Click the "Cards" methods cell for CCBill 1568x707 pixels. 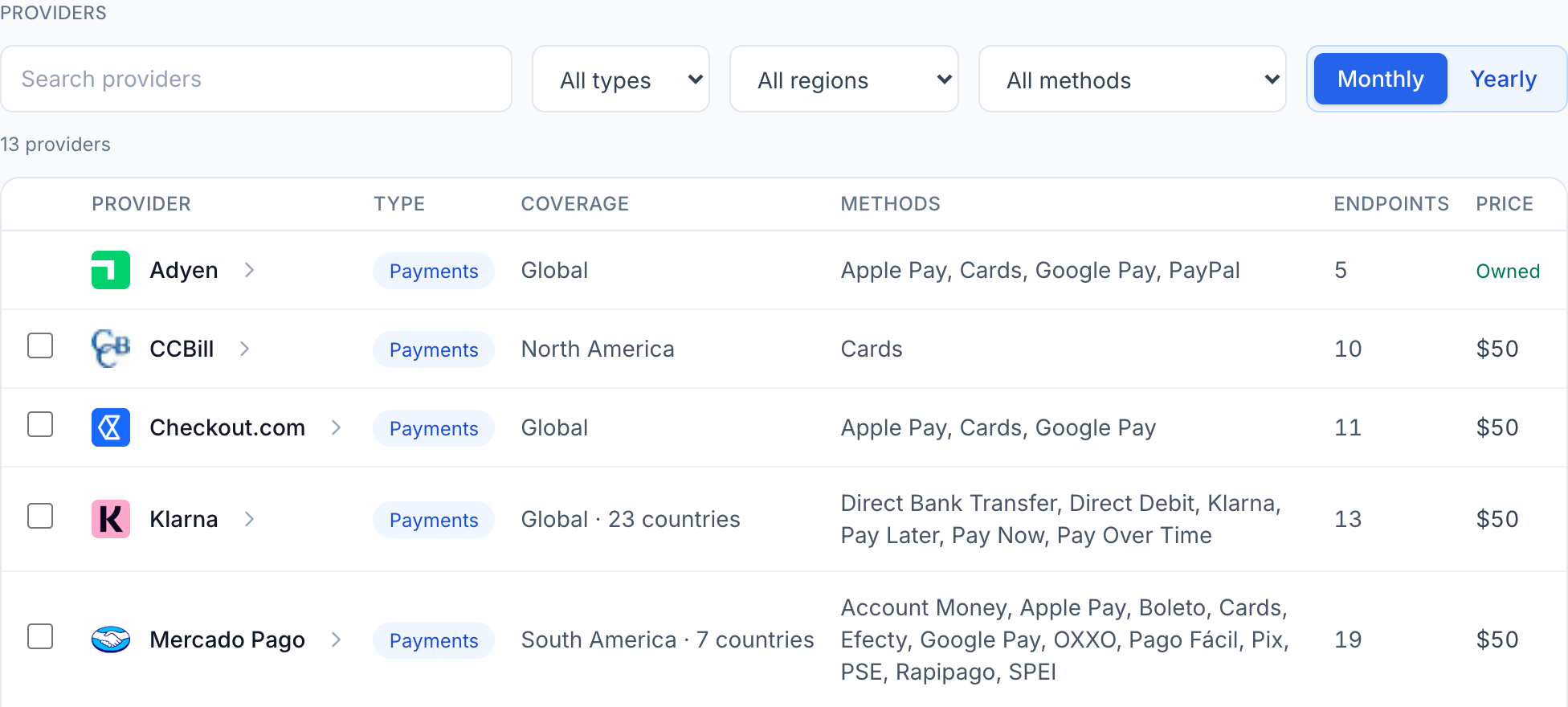pyautogui.click(x=872, y=349)
